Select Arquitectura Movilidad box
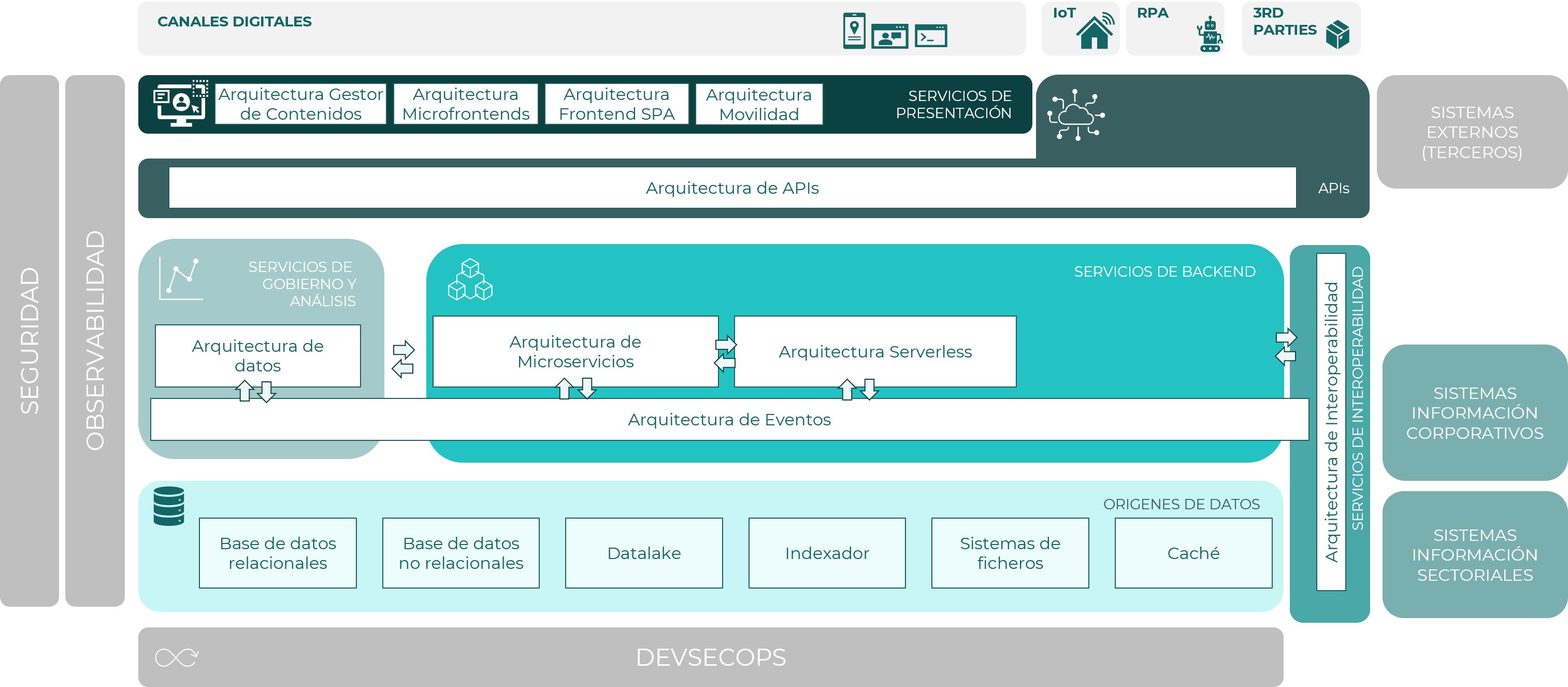 click(x=759, y=104)
